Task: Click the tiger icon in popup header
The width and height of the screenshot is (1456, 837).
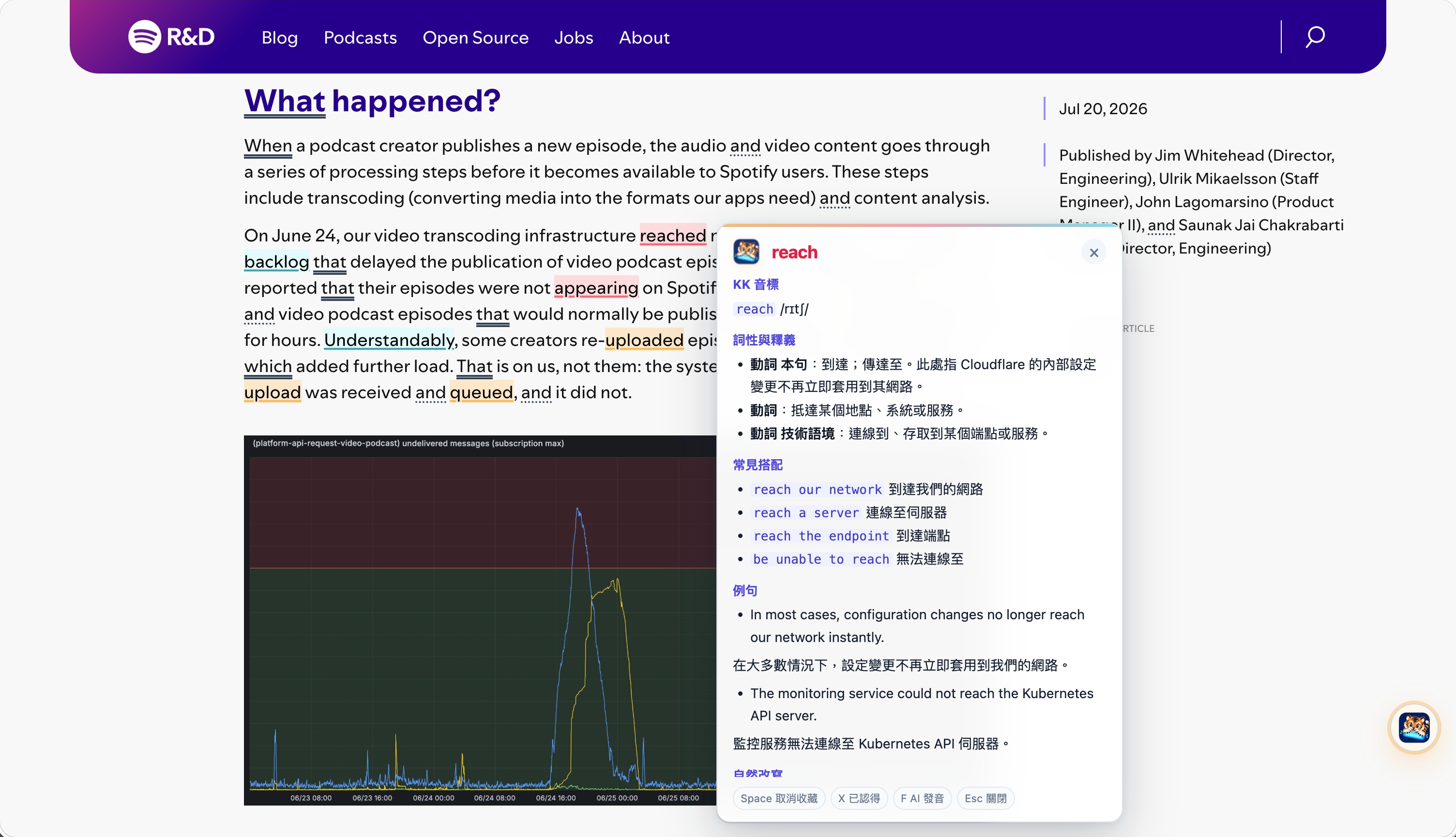Action: tap(746, 252)
